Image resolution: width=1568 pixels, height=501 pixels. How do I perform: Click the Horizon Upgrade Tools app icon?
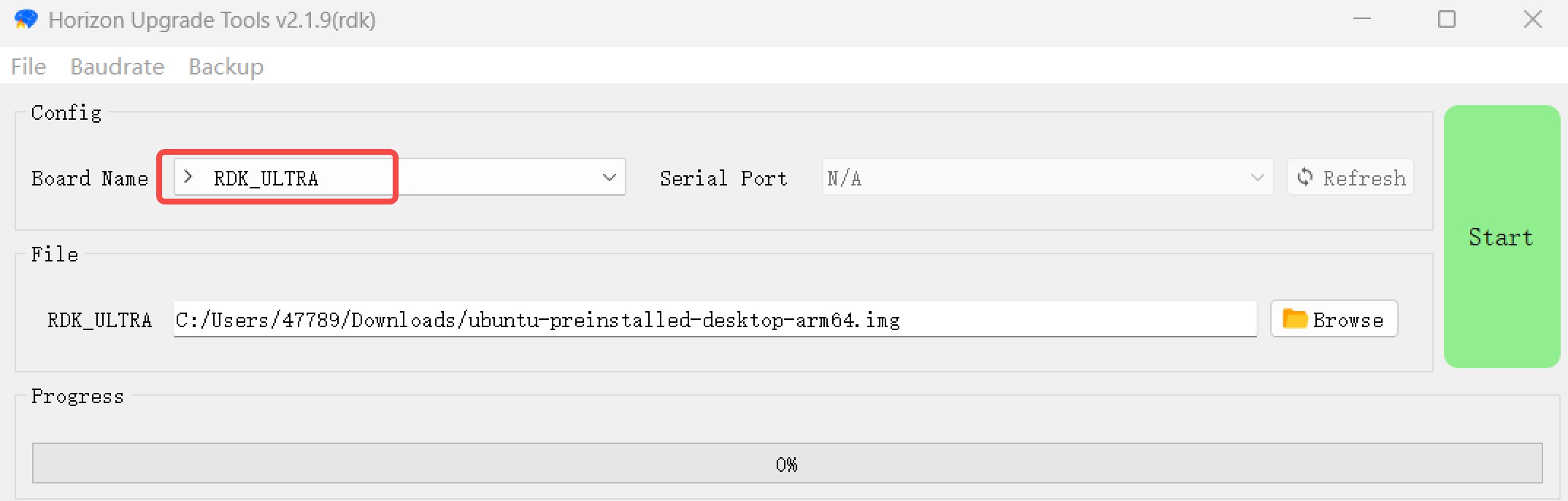[26, 20]
